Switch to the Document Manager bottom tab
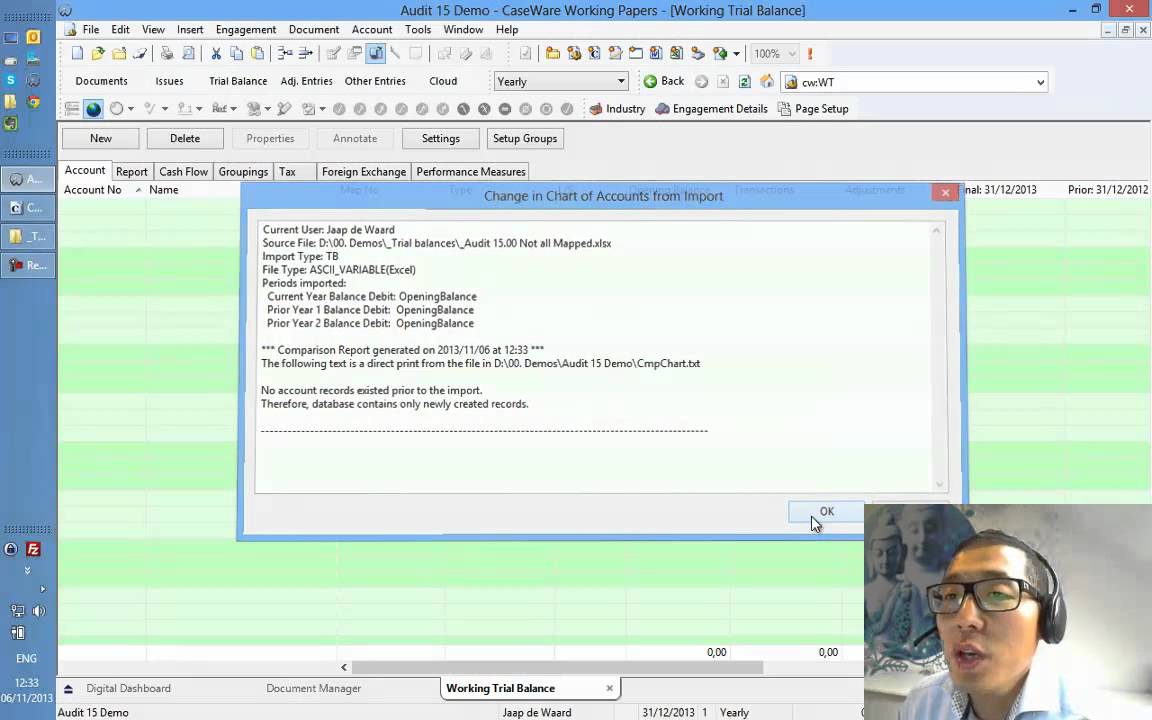This screenshot has width=1152, height=720. pyautogui.click(x=314, y=688)
